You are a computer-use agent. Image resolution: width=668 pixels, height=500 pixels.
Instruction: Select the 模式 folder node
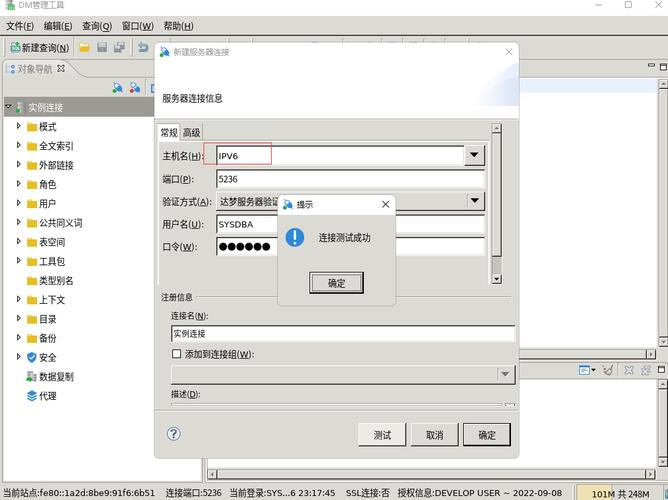pos(41,126)
